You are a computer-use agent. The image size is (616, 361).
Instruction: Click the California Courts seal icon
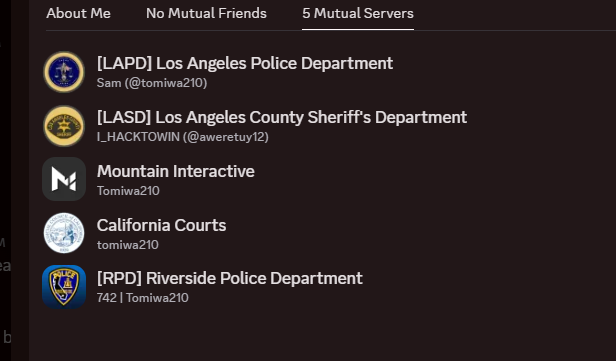pyautogui.click(x=64, y=233)
